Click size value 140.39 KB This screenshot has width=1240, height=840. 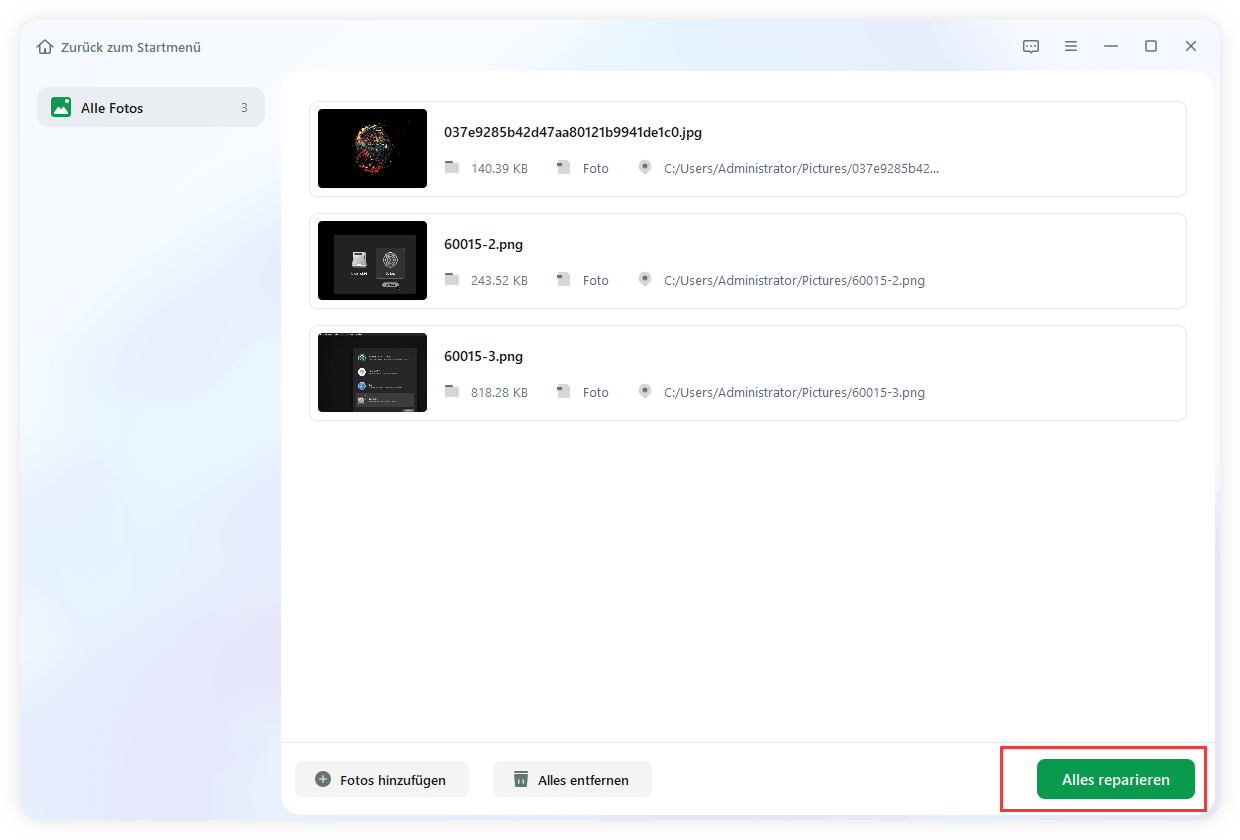coord(499,169)
